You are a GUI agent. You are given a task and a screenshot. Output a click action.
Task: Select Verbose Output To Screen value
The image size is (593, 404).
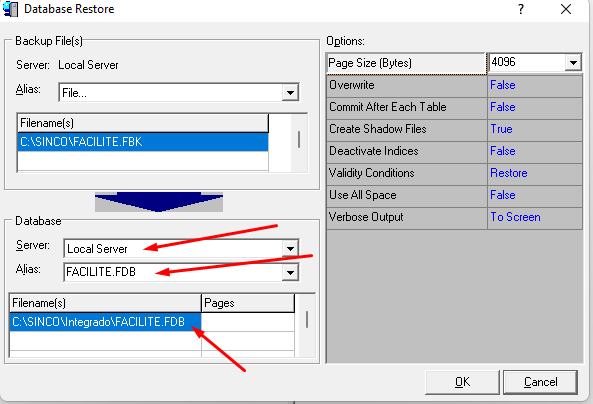point(534,217)
